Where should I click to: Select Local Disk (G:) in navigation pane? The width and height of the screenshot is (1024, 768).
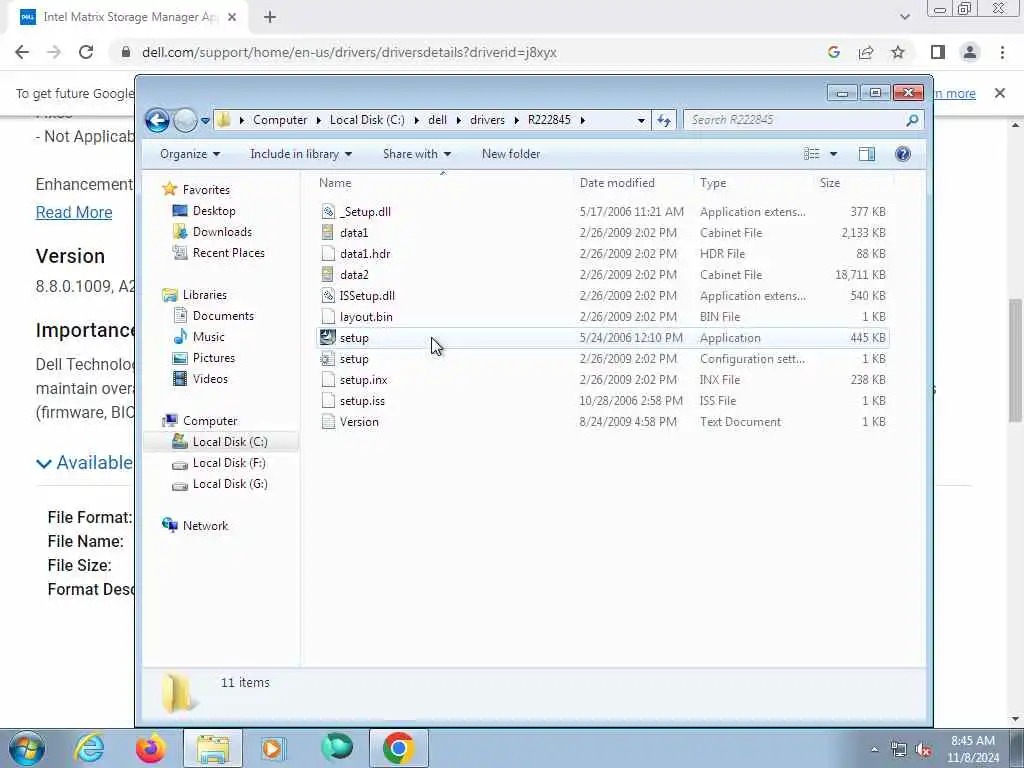(x=230, y=484)
